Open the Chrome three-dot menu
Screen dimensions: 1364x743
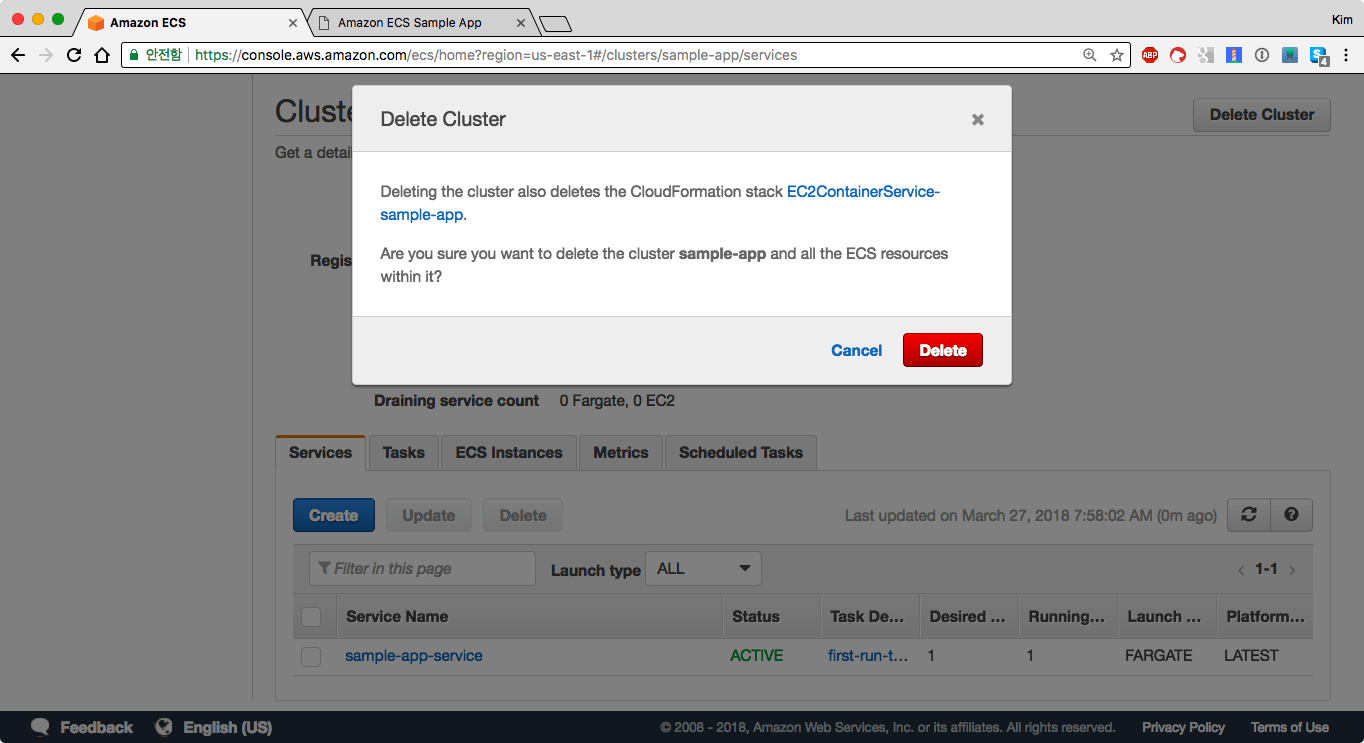click(1345, 55)
